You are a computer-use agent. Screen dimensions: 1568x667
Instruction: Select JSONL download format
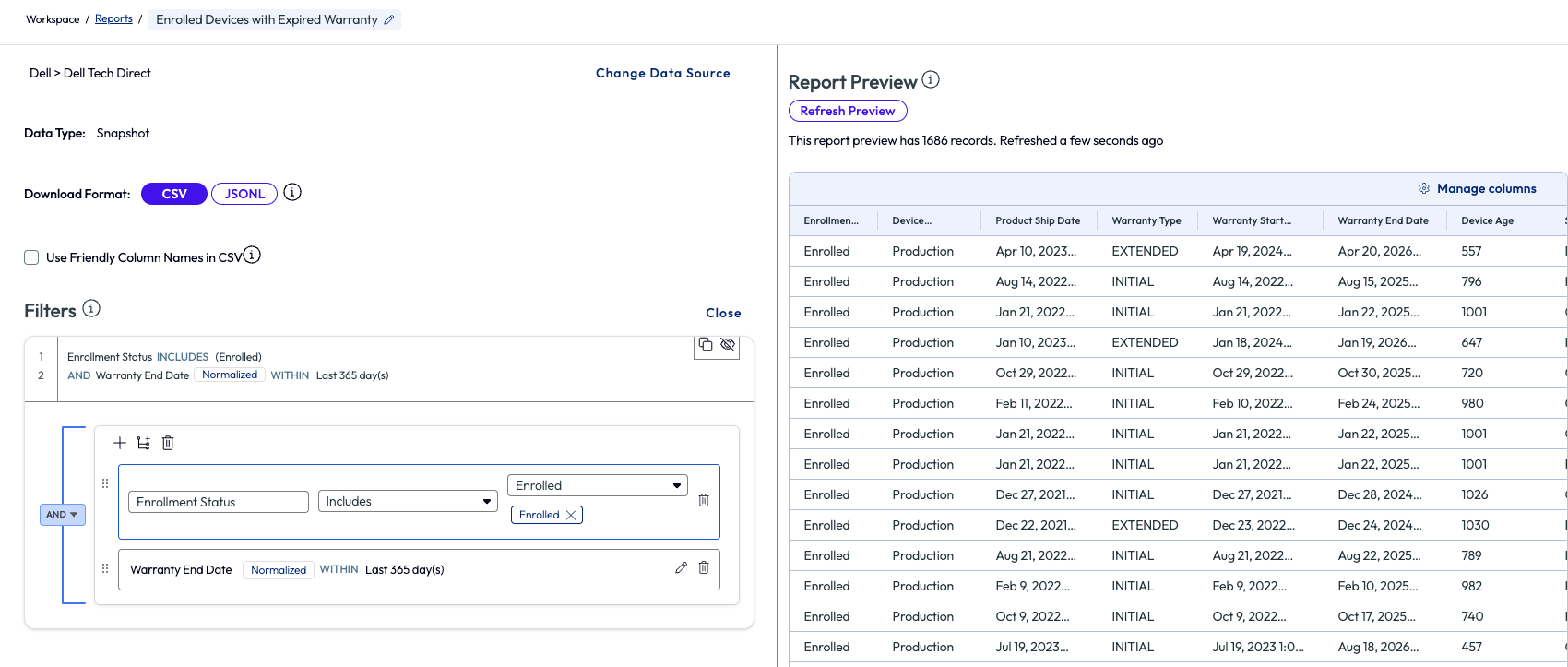244,194
